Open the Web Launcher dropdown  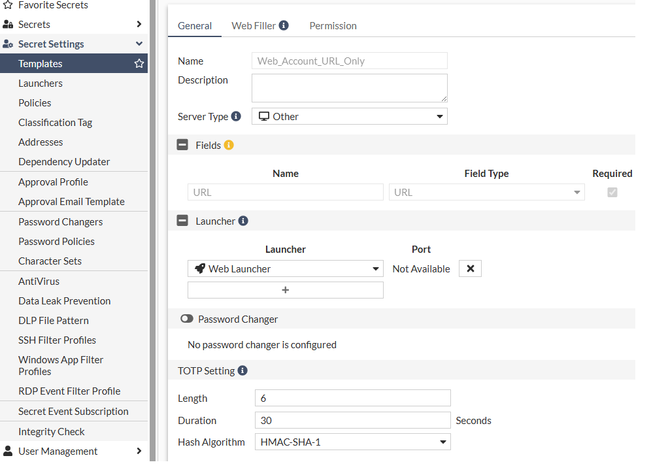[x=285, y=269]
